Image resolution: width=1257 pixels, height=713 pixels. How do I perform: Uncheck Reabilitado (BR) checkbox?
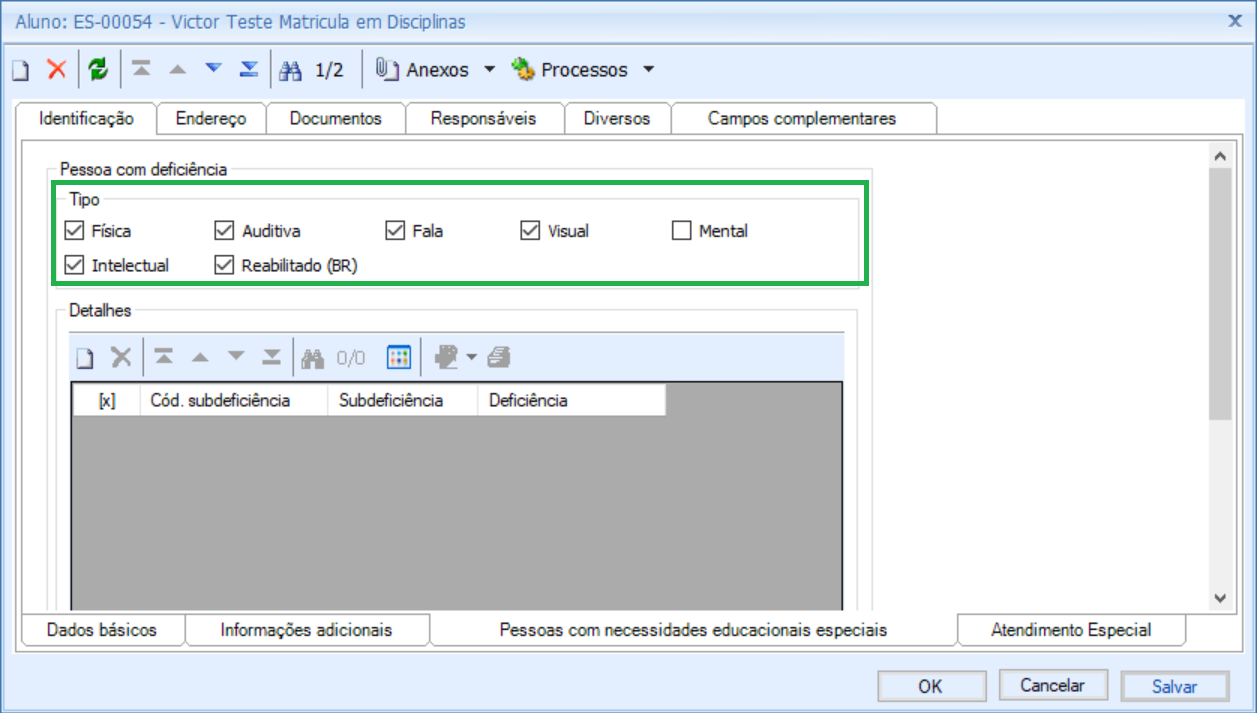pyautogui.click(x=223, y=265)
